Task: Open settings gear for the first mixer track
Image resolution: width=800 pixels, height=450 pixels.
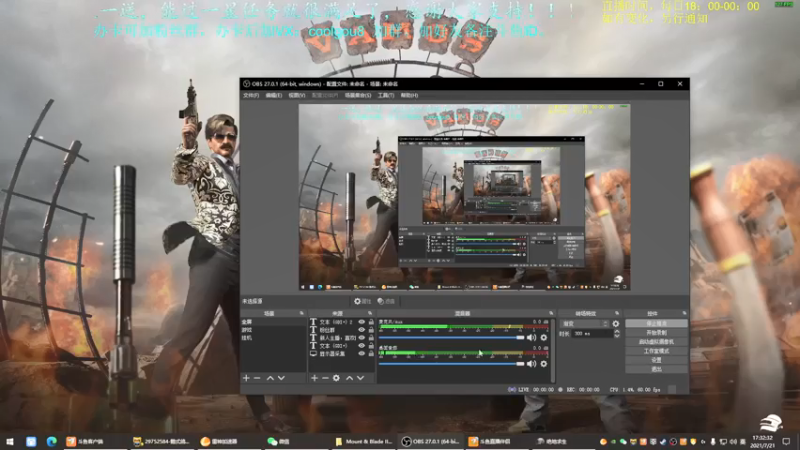Action: click(x=543, y=337)
